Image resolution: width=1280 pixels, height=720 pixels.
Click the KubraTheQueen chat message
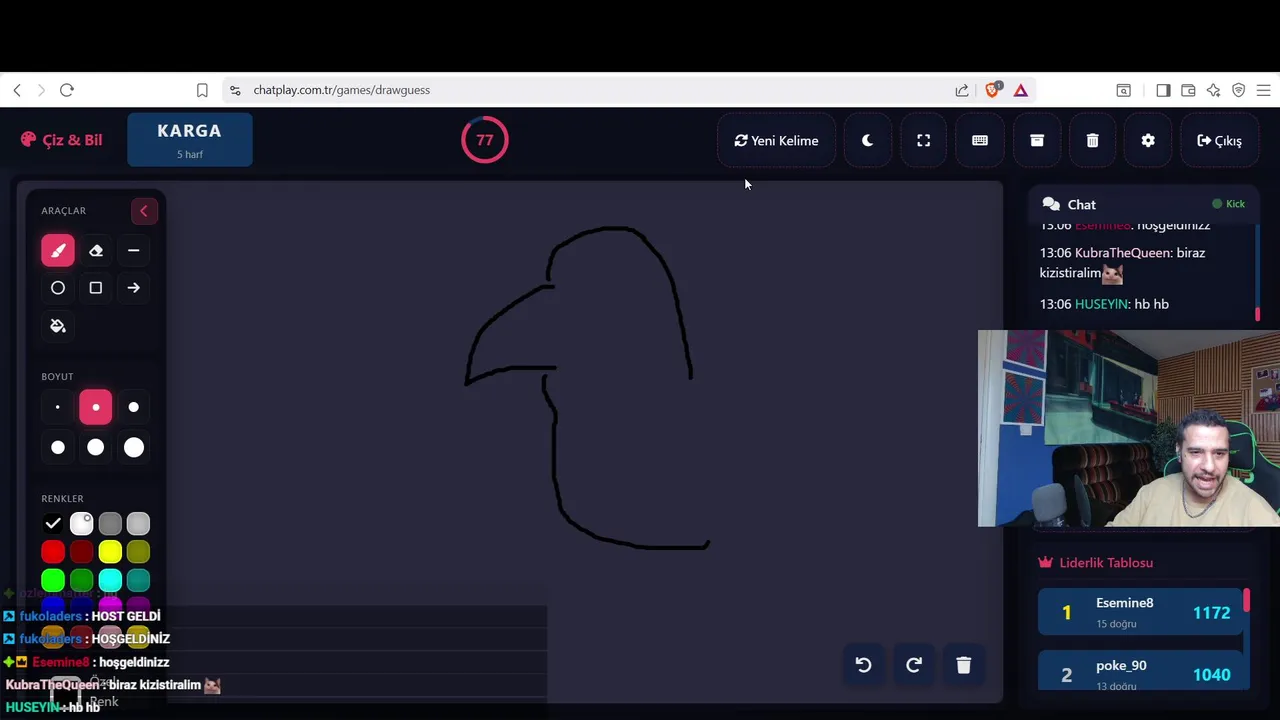tap(1122, 263)
